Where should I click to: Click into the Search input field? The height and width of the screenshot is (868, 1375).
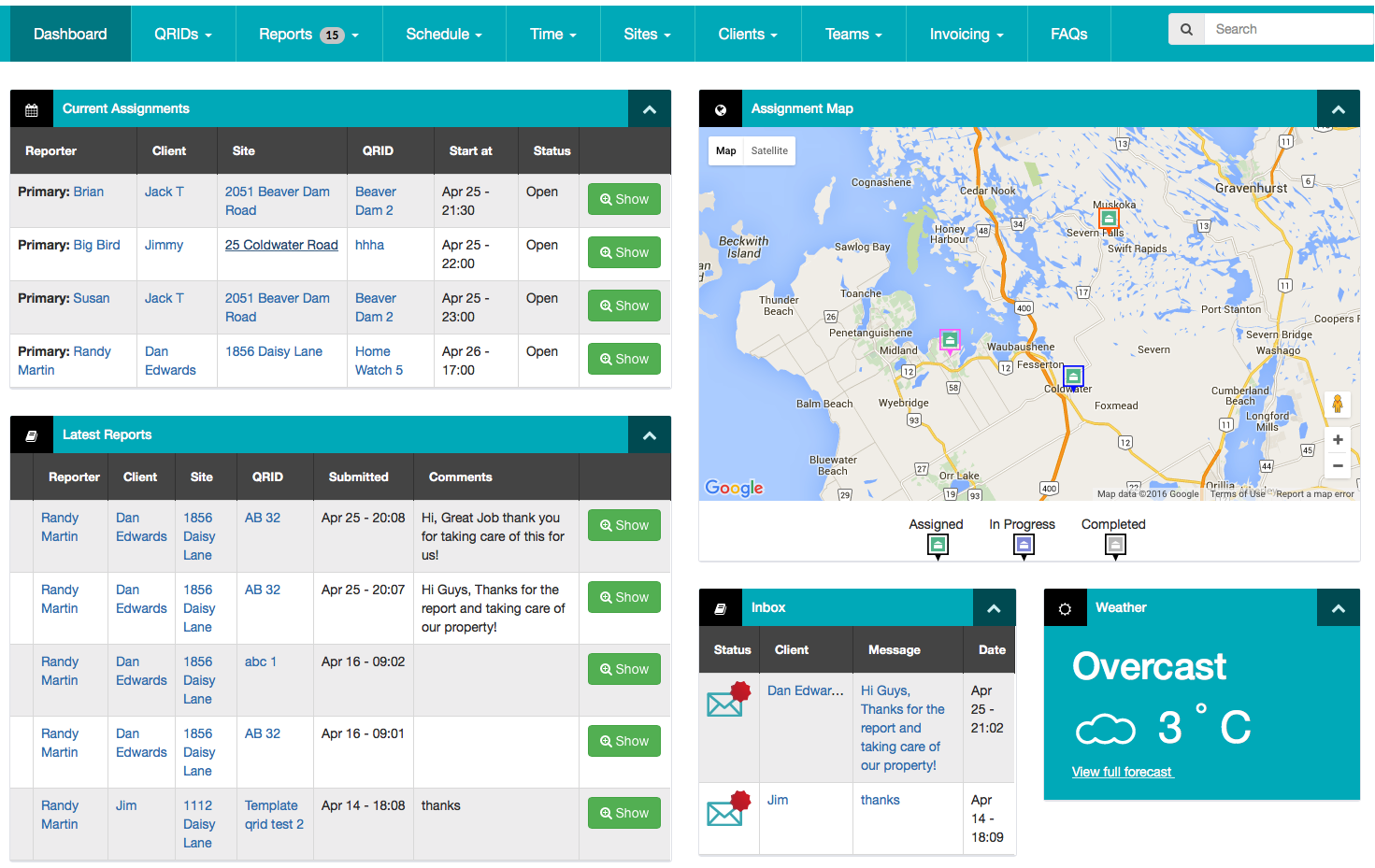[x=1288, y=30]
